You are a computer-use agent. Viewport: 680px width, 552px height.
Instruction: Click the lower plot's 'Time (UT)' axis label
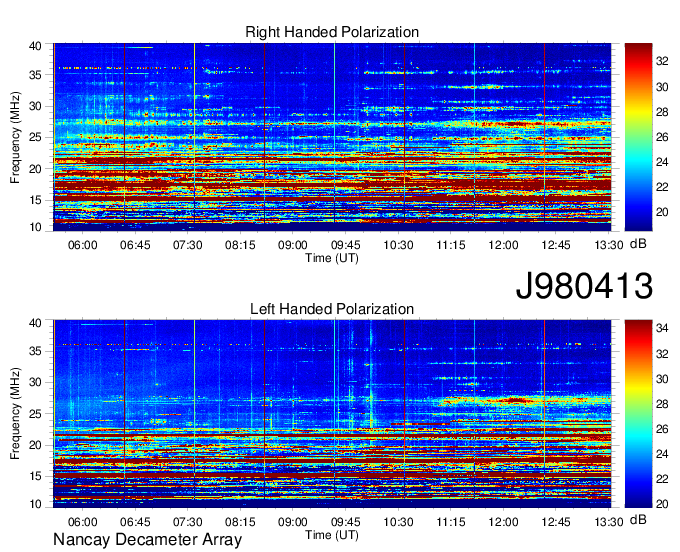(332, 535)
